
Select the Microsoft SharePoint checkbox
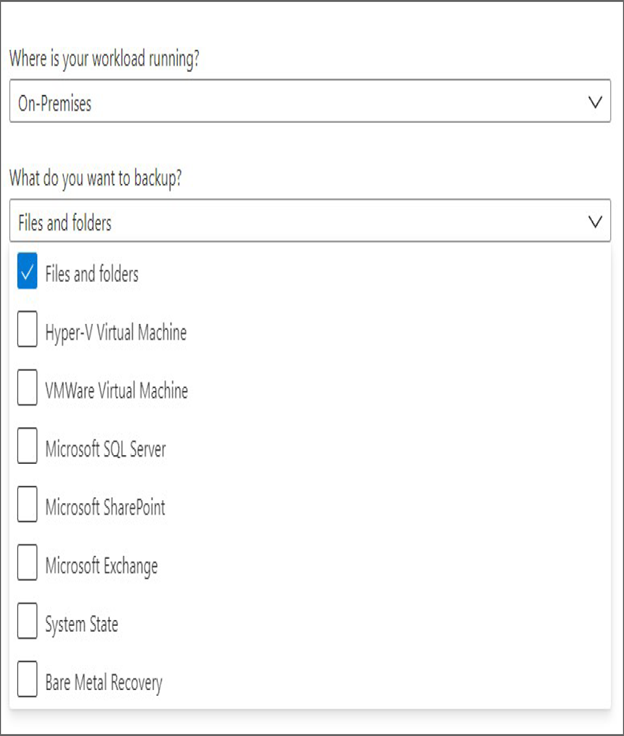tap(27, 504)
